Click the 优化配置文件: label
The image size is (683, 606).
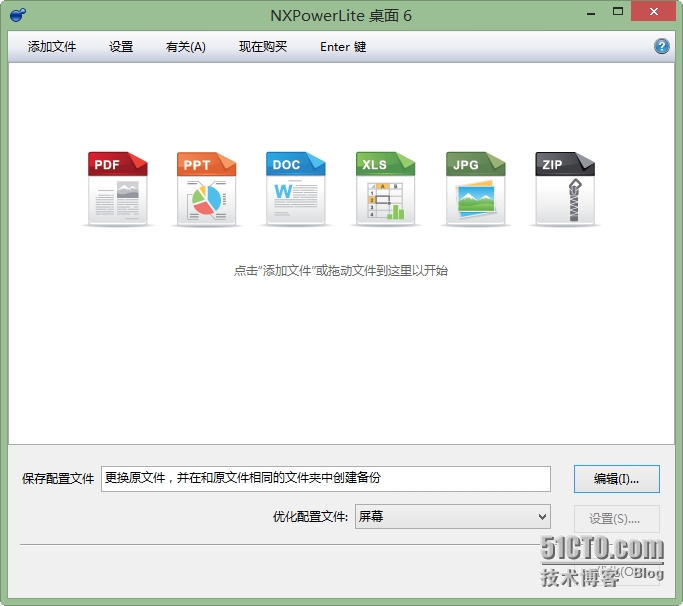[x=310, y=517]
